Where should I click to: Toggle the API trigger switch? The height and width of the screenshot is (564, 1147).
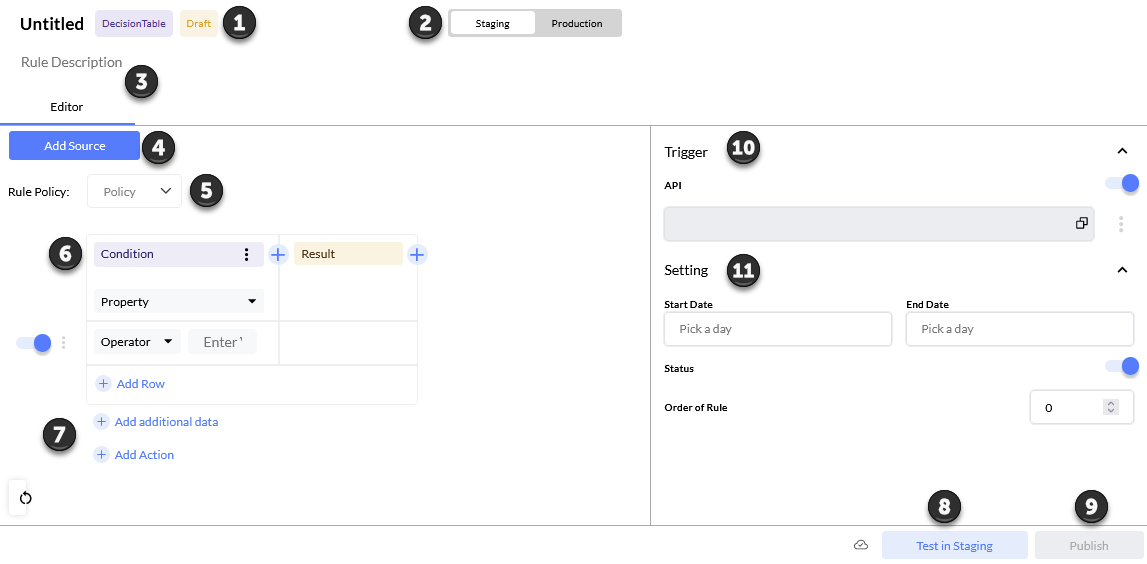coord(1121,183)
